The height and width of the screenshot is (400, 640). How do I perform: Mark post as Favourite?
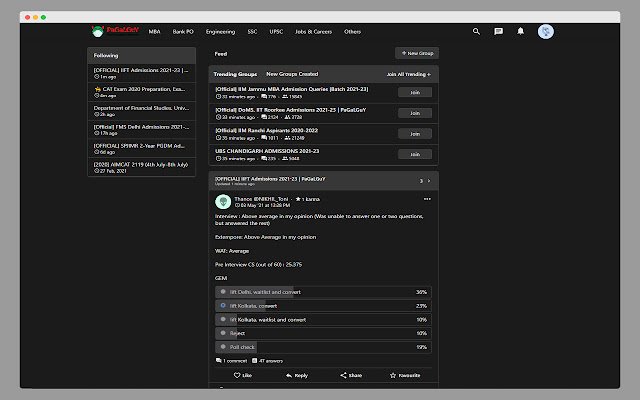tap(405, 375)
